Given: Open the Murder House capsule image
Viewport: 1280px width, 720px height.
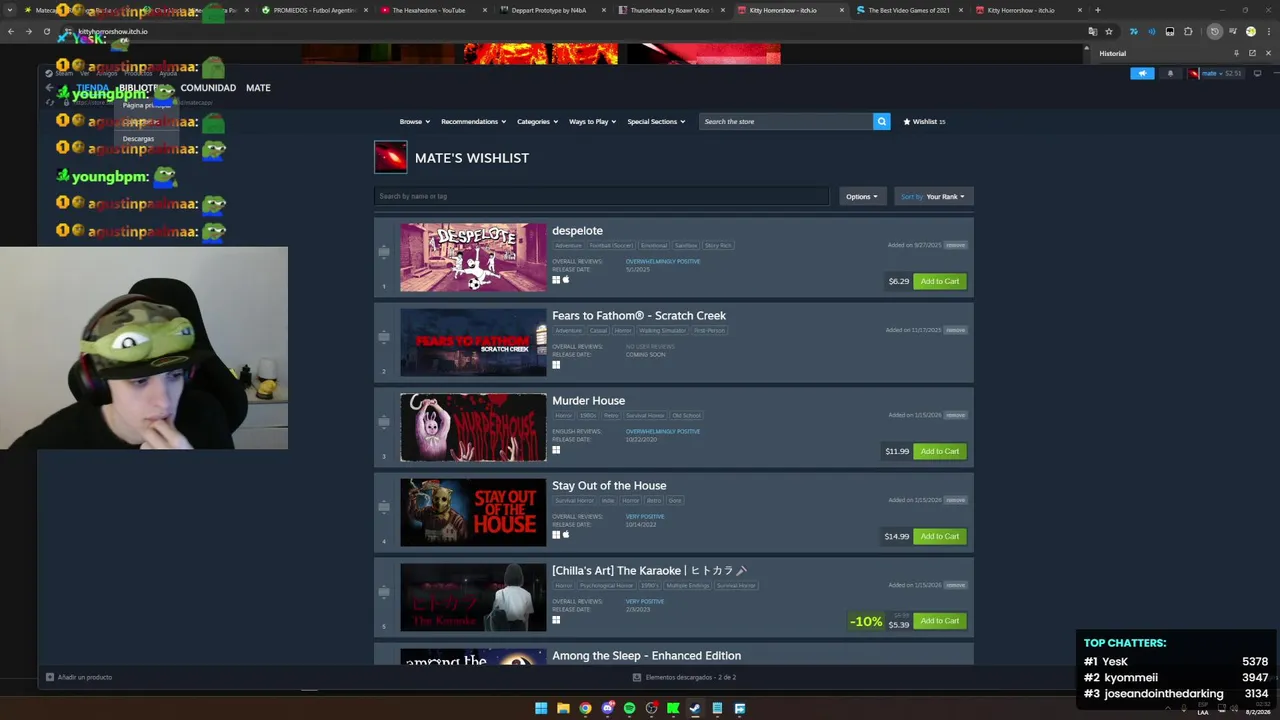Looking at the screenshot, I should click(473, 427).
